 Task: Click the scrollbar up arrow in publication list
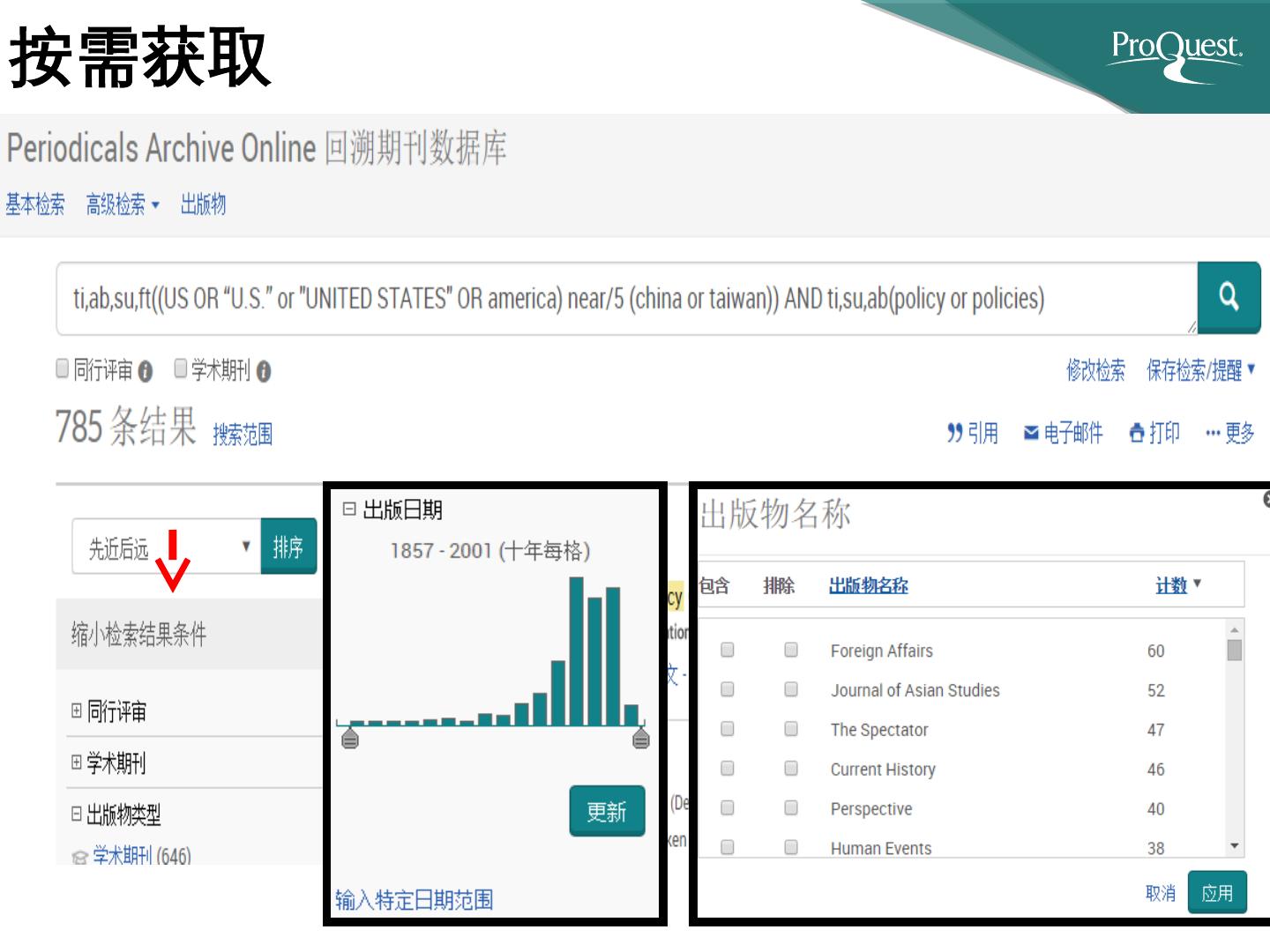point(1235,628)
